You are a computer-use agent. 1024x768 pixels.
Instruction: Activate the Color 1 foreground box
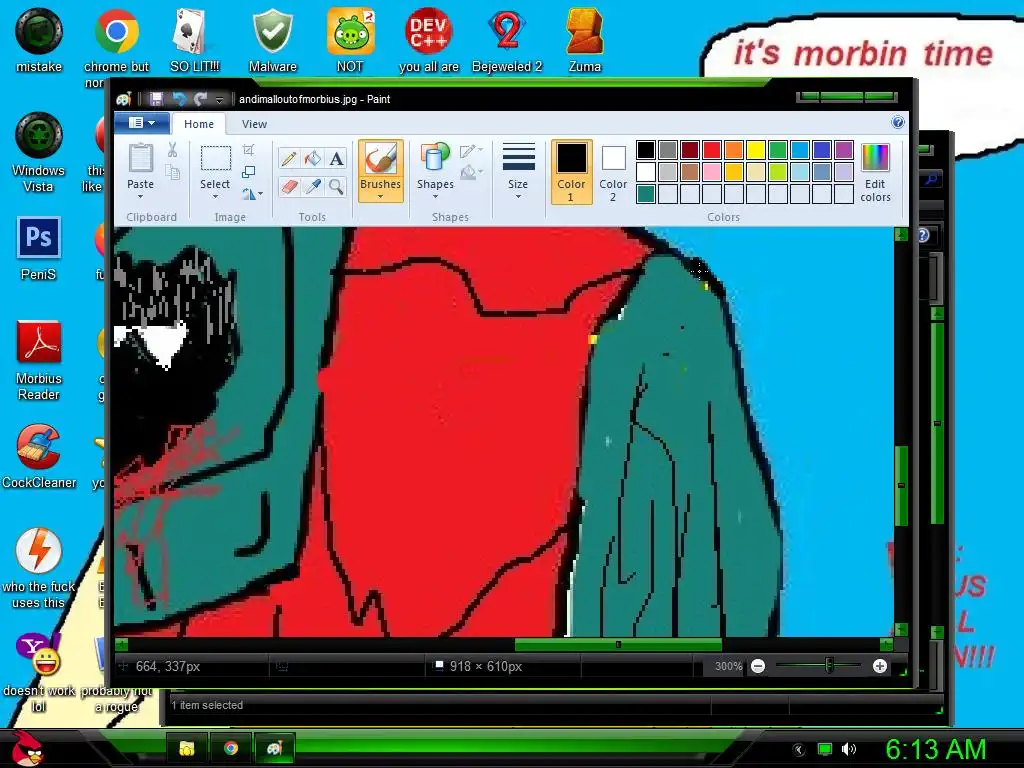tap(571, 172)
